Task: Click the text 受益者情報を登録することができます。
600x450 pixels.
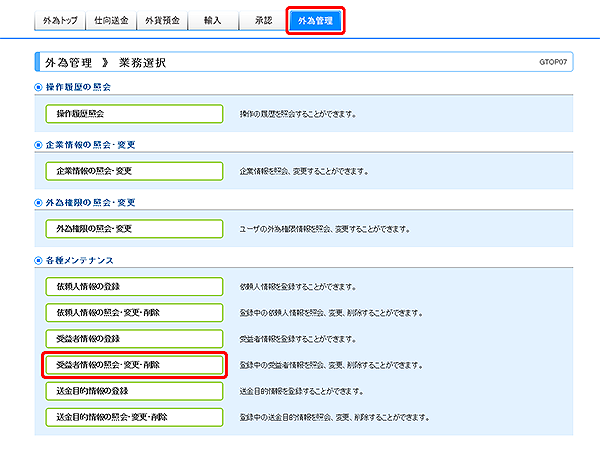Action: tap(298, 339)
